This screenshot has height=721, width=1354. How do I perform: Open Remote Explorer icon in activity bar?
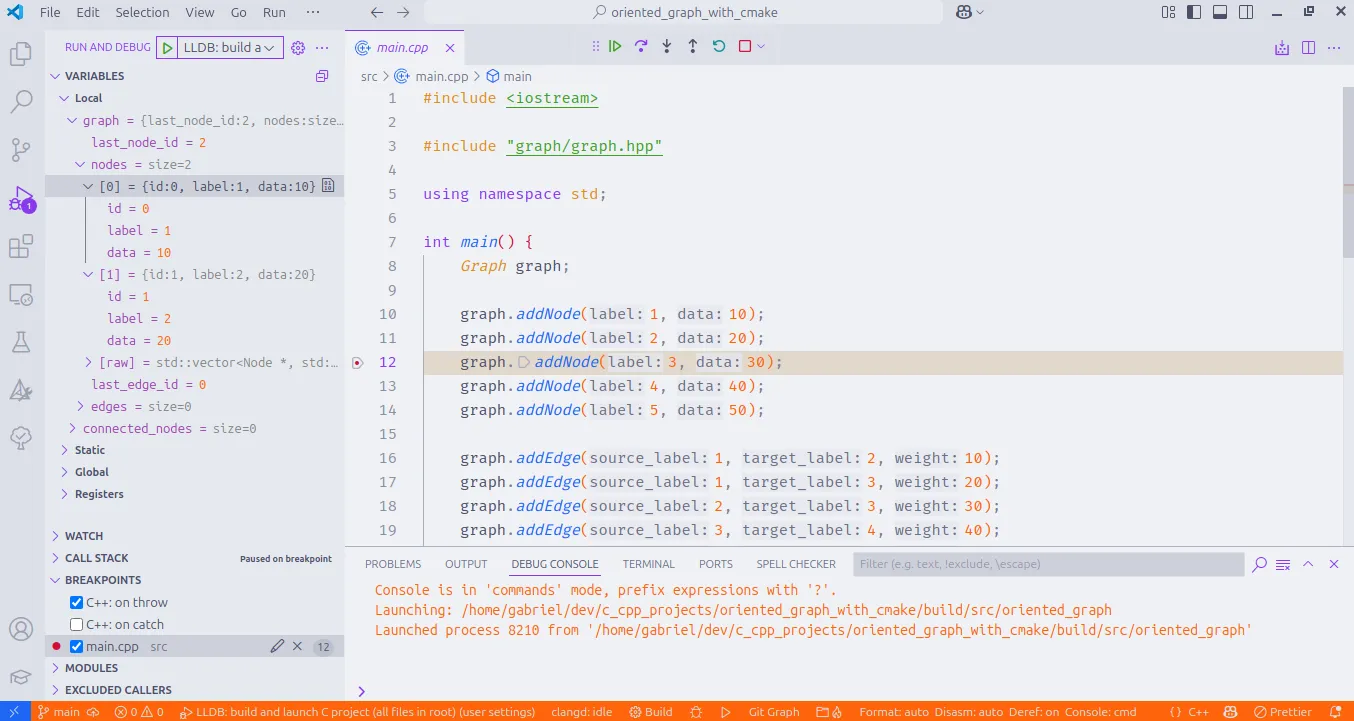coord(21,294)
